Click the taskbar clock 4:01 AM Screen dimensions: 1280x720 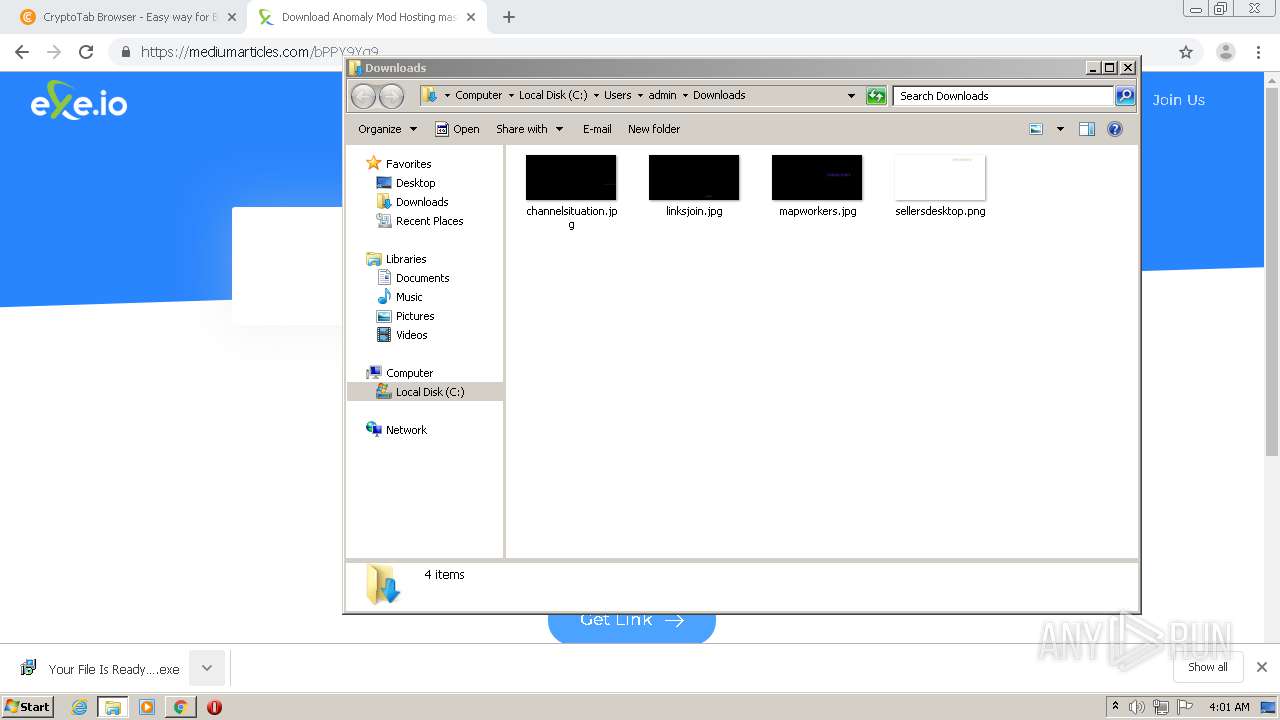coord(1229,707)
